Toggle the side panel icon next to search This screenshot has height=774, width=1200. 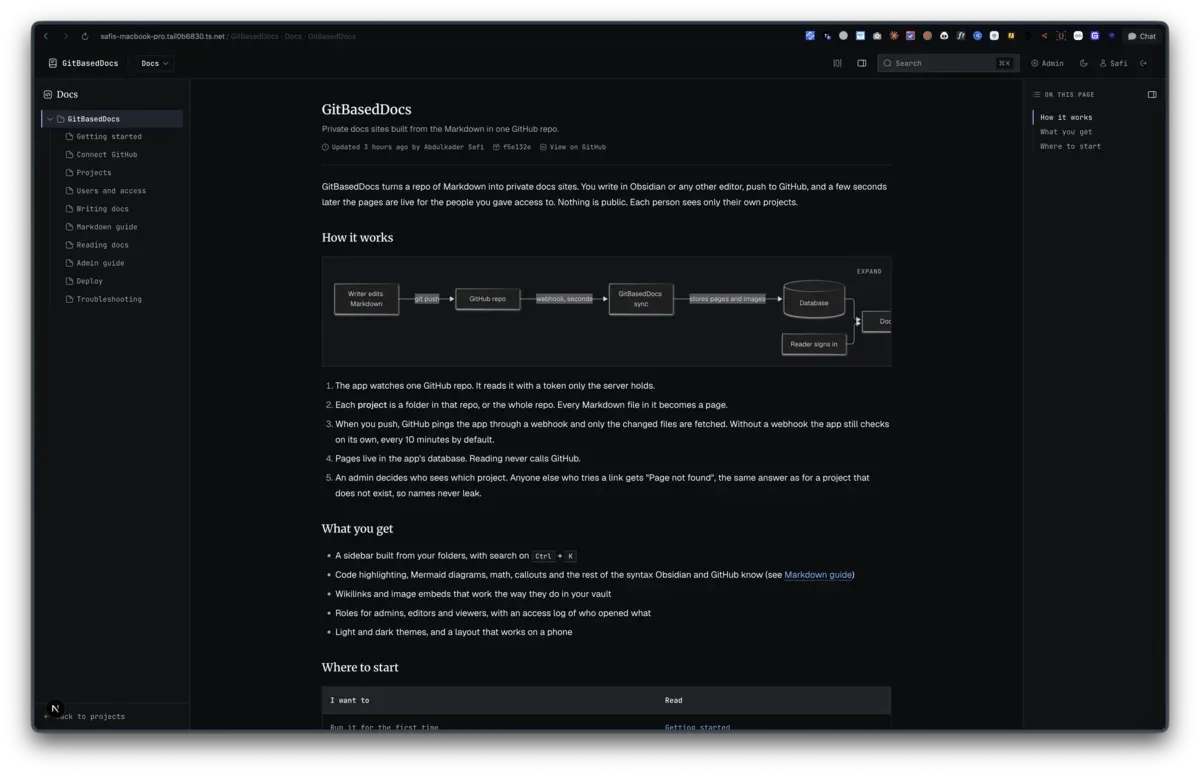point(862,63)
